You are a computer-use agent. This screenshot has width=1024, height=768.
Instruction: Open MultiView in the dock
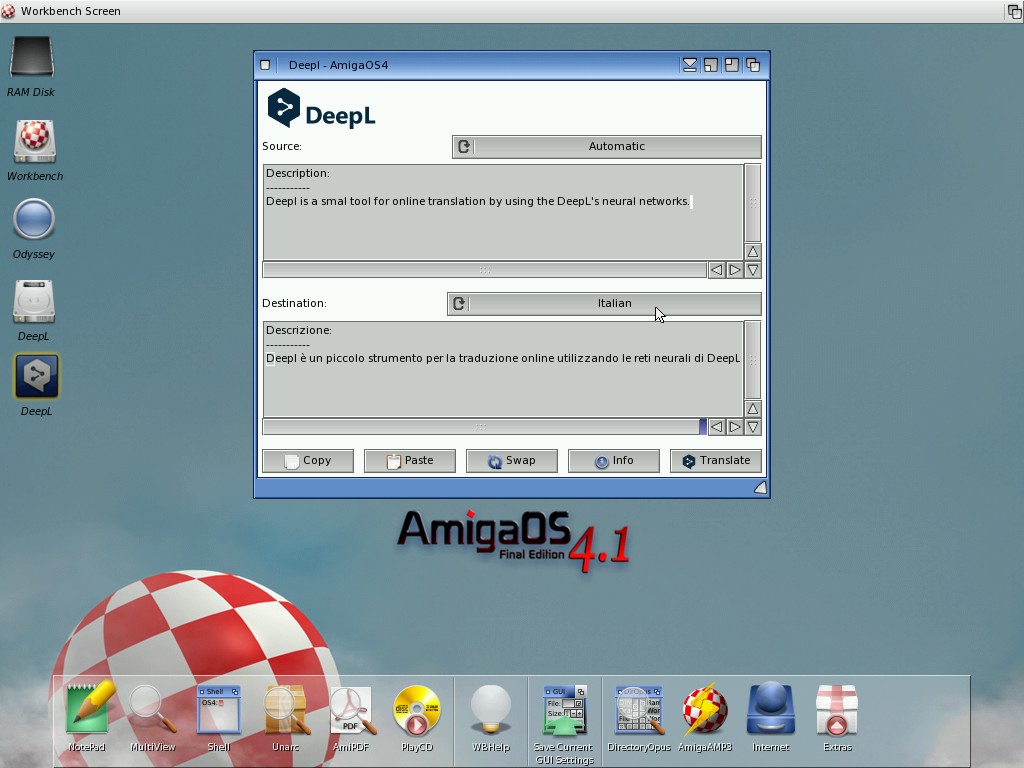click(x=152, y=710)
